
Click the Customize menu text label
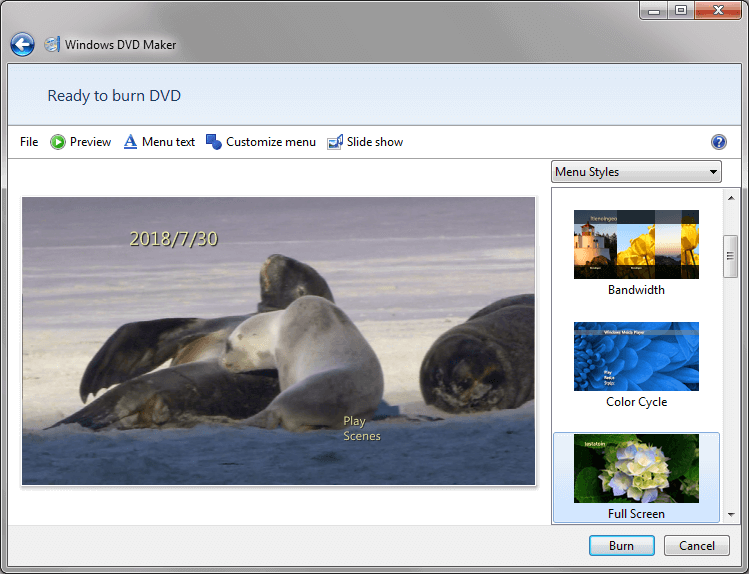click(270, 142)
